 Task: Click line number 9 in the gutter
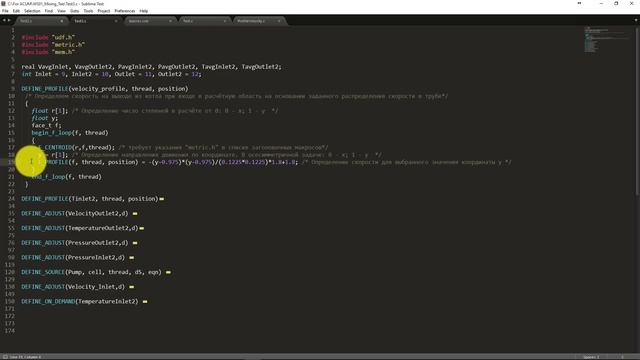coord(13,89)
